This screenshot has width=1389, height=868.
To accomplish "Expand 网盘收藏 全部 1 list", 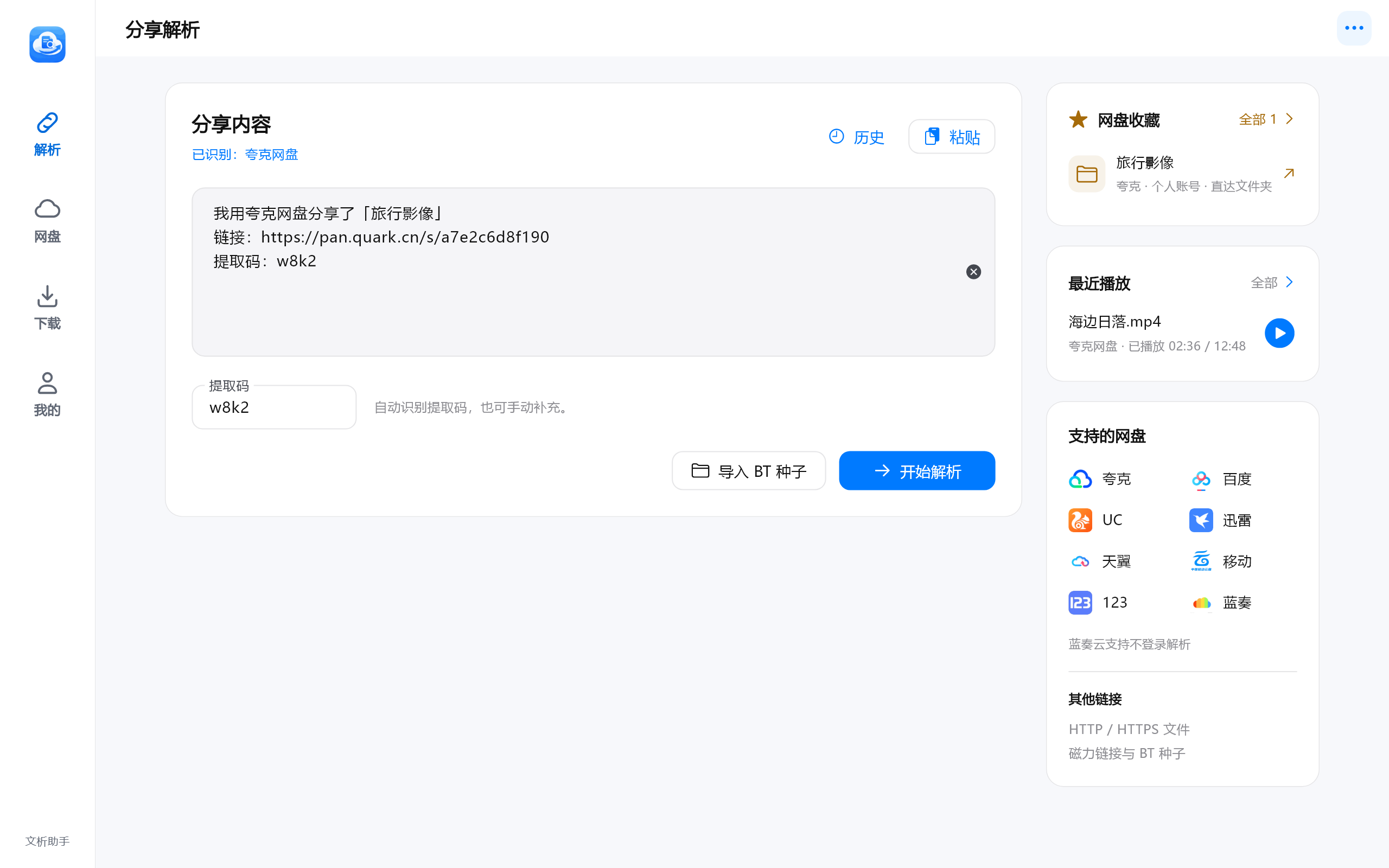I will click(x=1266, y=119).
